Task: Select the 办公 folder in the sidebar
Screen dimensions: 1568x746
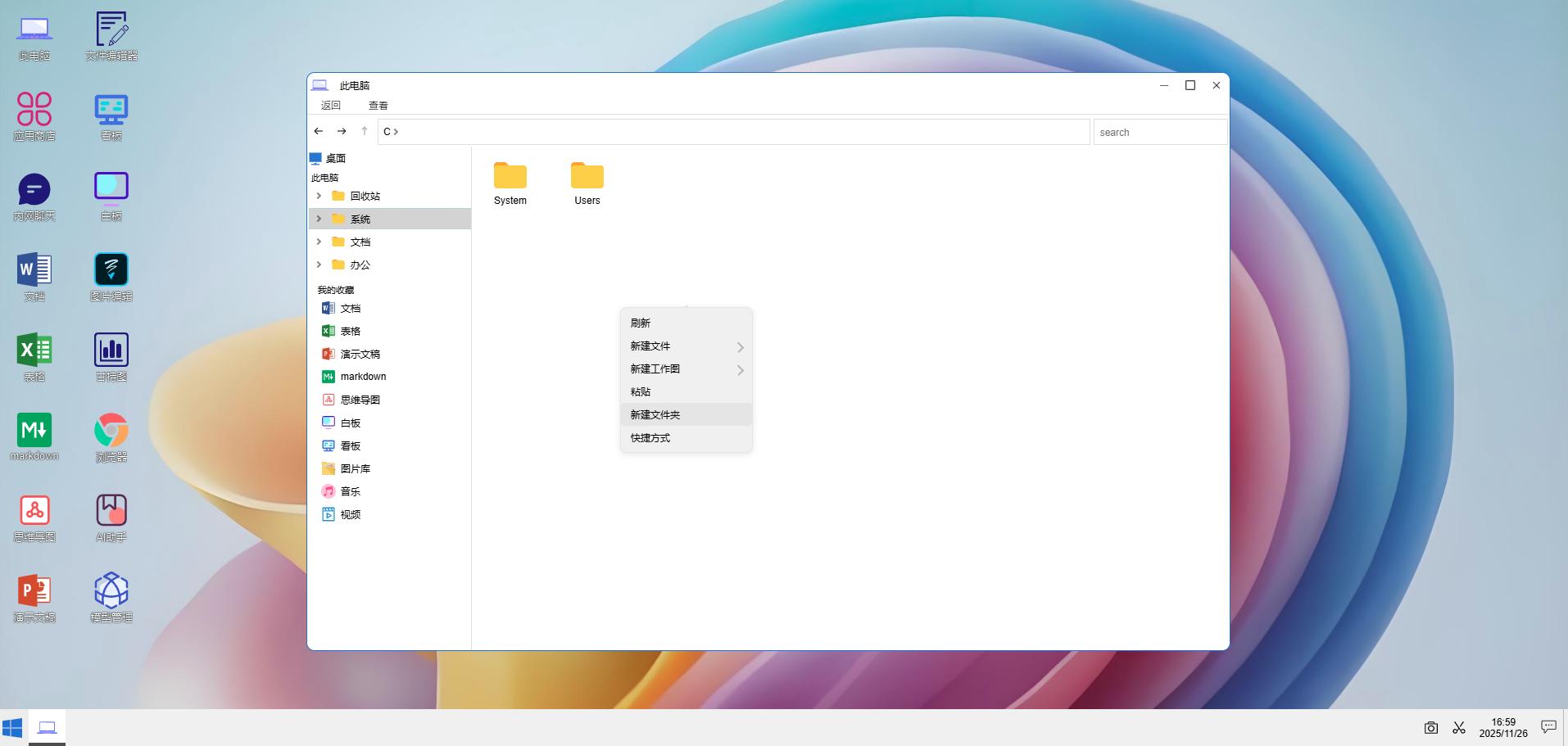Action: pos(390,264)
